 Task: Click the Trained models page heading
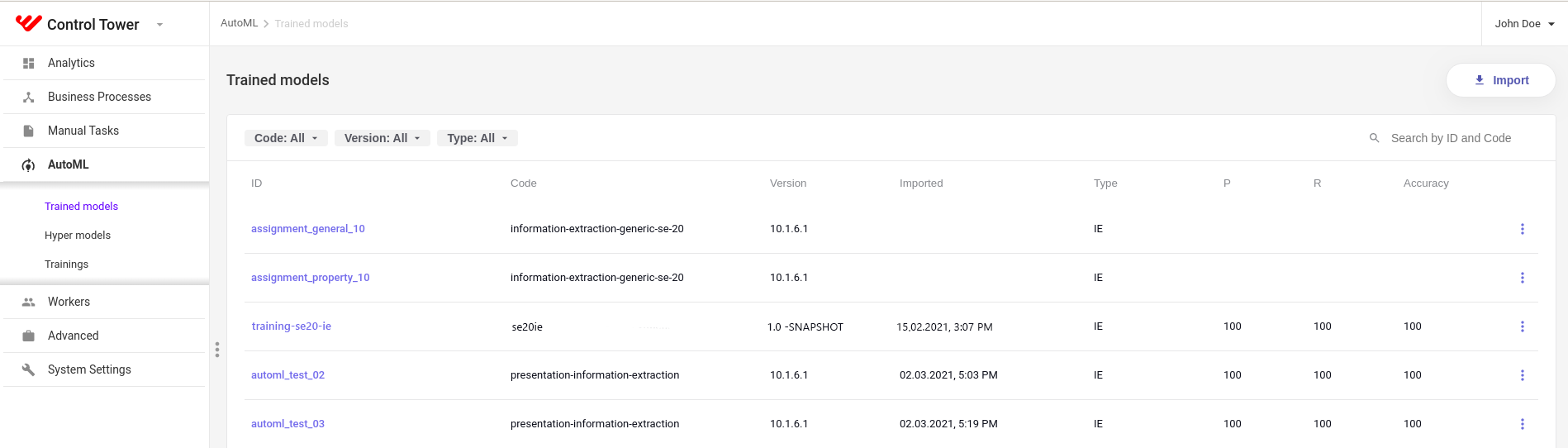(278, 80)
